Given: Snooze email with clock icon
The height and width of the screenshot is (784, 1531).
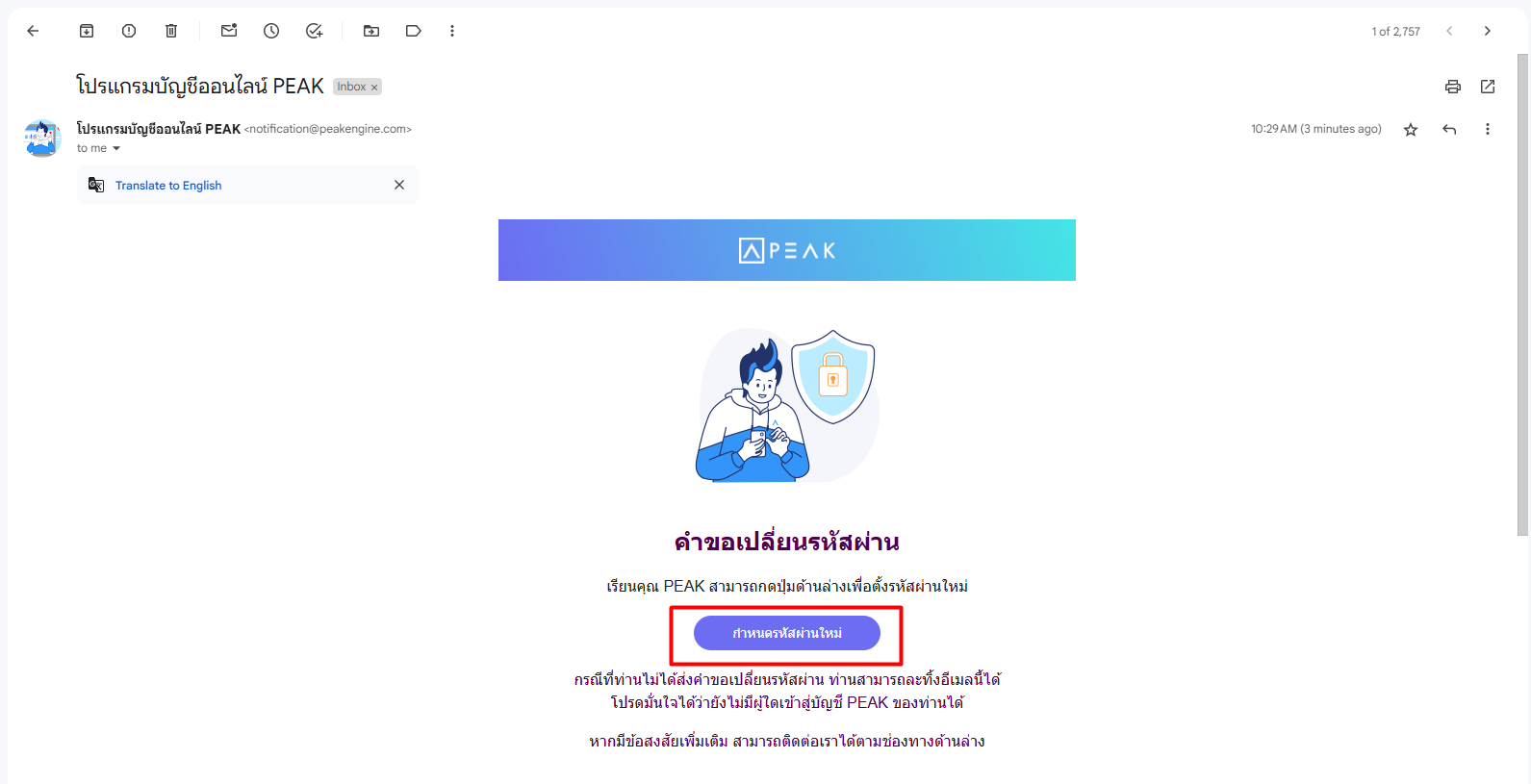Looking at the screenshot, I should tap(271, 31).
